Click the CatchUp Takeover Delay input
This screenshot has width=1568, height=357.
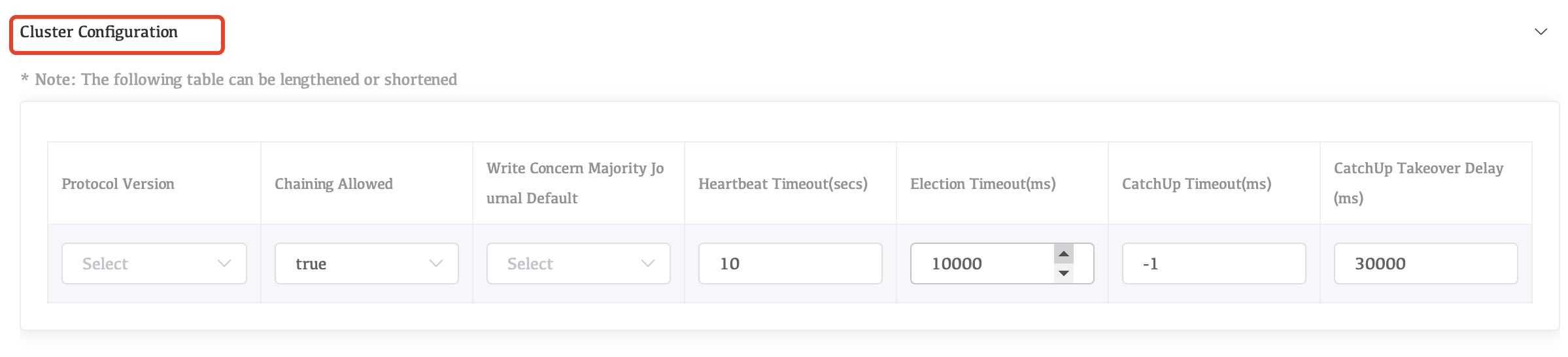1425,263
